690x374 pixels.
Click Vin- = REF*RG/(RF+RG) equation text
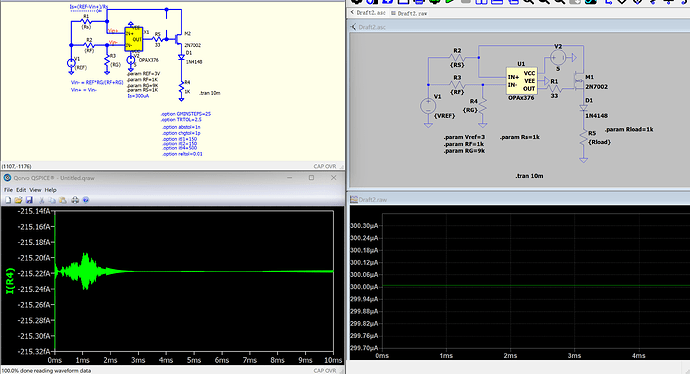coord(97,82)
